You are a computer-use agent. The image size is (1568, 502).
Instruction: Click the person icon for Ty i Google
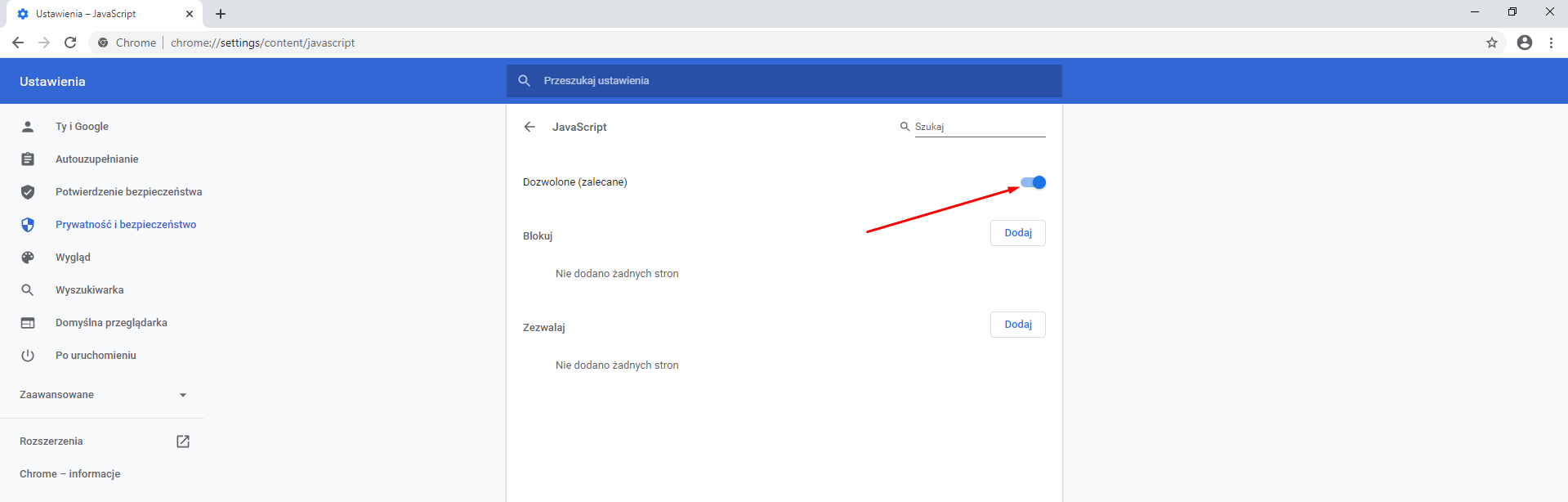click(28, 127)
